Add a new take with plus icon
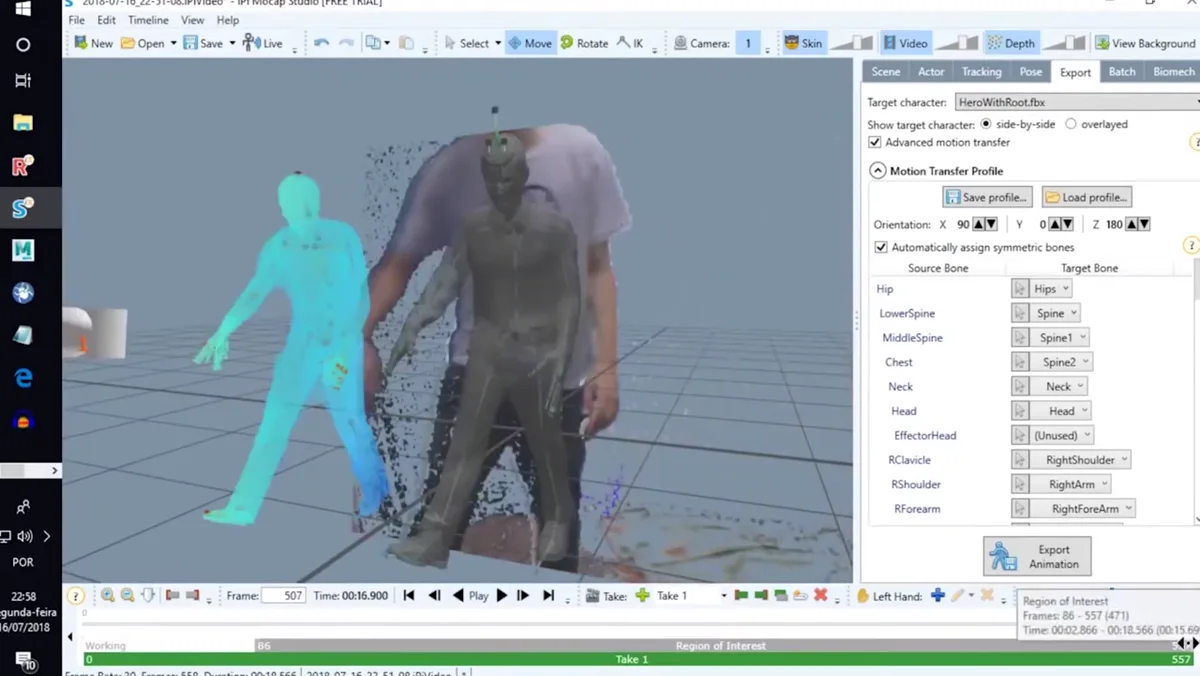Image resolution: width=1200 pixels, height=676 pixels. click(642, 595)
